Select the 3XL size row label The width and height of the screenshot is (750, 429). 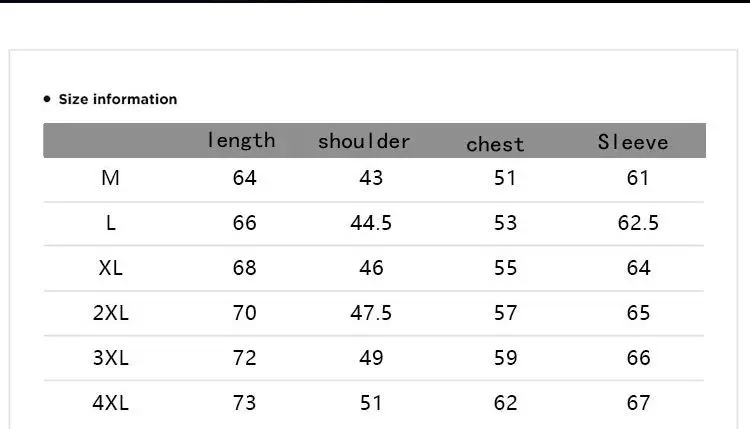coord(111,358)
